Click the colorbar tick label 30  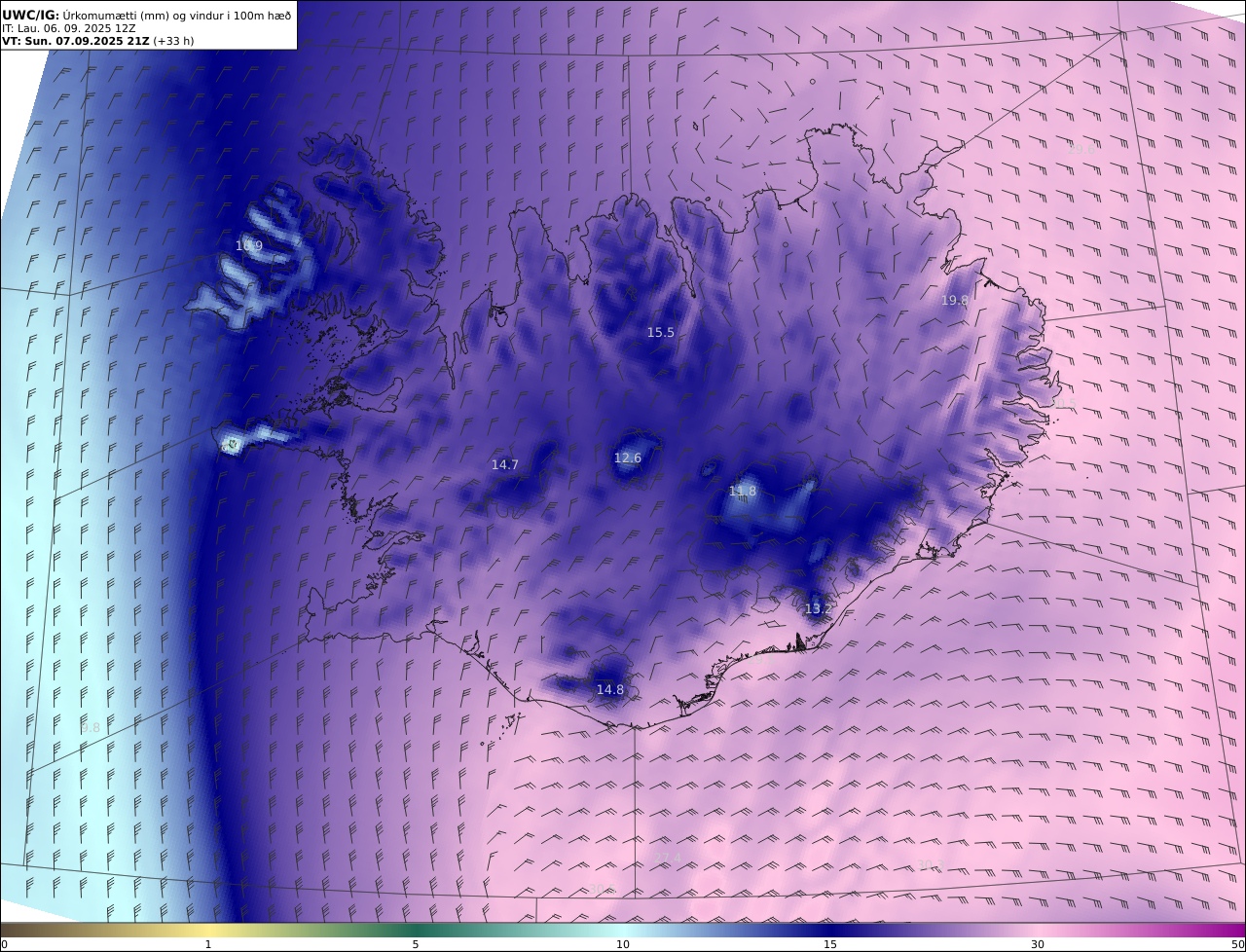(x=1038, y=944)
